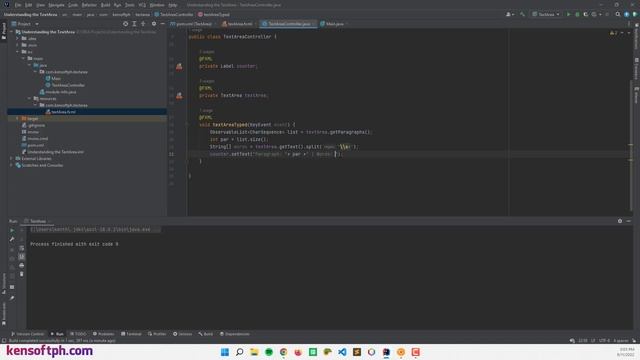The height and width of the screenshot is (360, 640).
Task: Open the Profiler tool window
Action: click(157, 334)
